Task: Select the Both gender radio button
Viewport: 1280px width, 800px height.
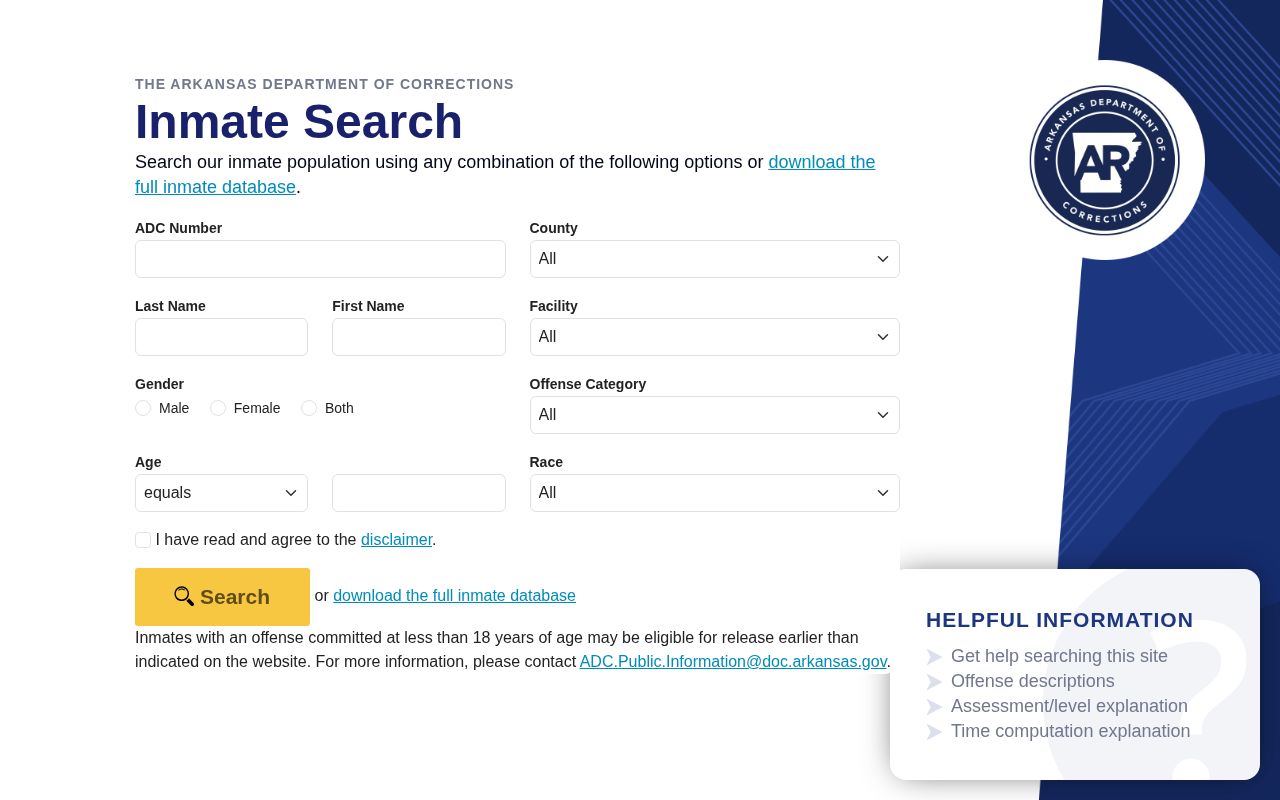Action: pos(309,408)
